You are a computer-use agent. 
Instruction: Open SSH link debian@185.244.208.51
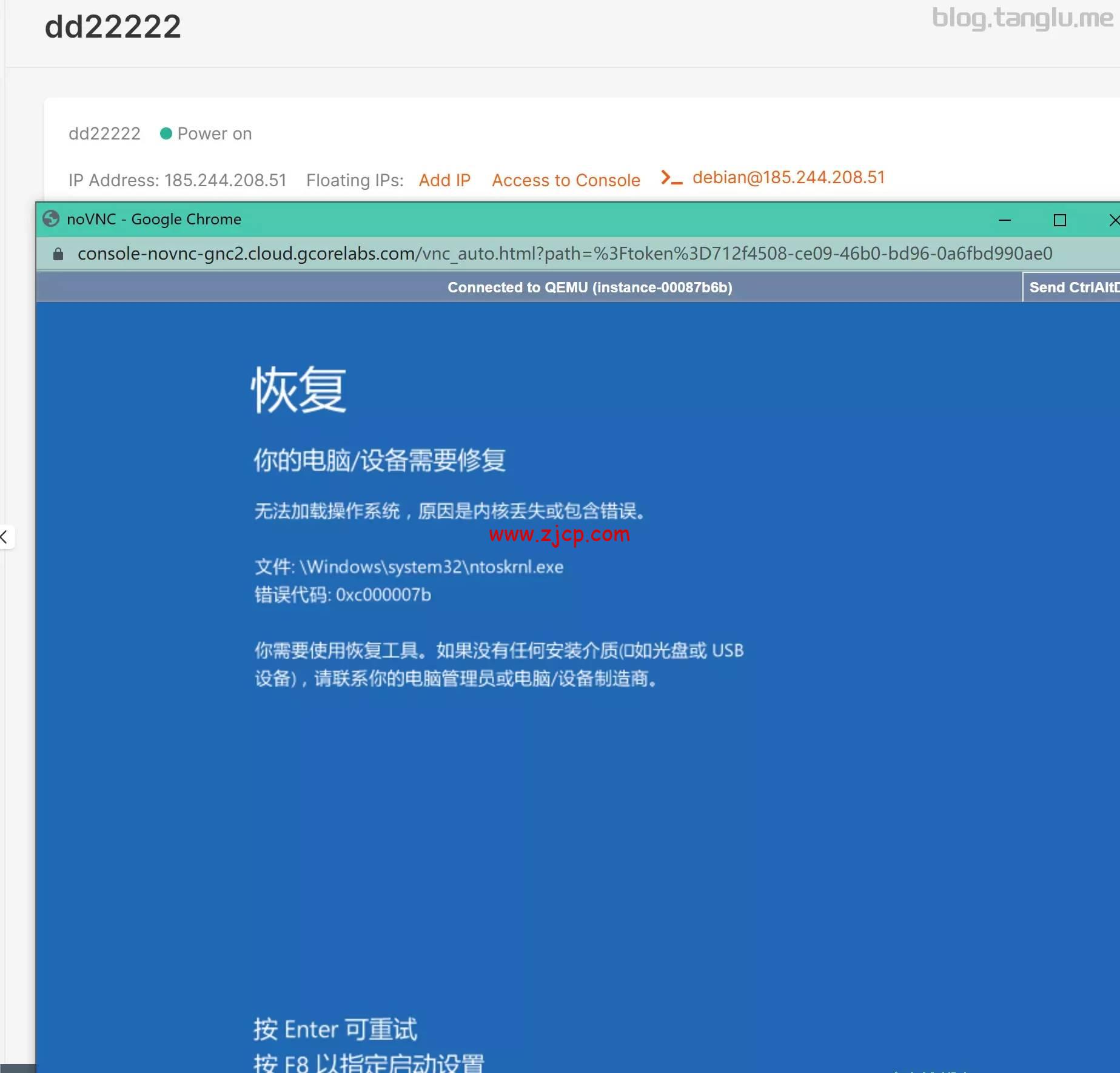(788, 177)
